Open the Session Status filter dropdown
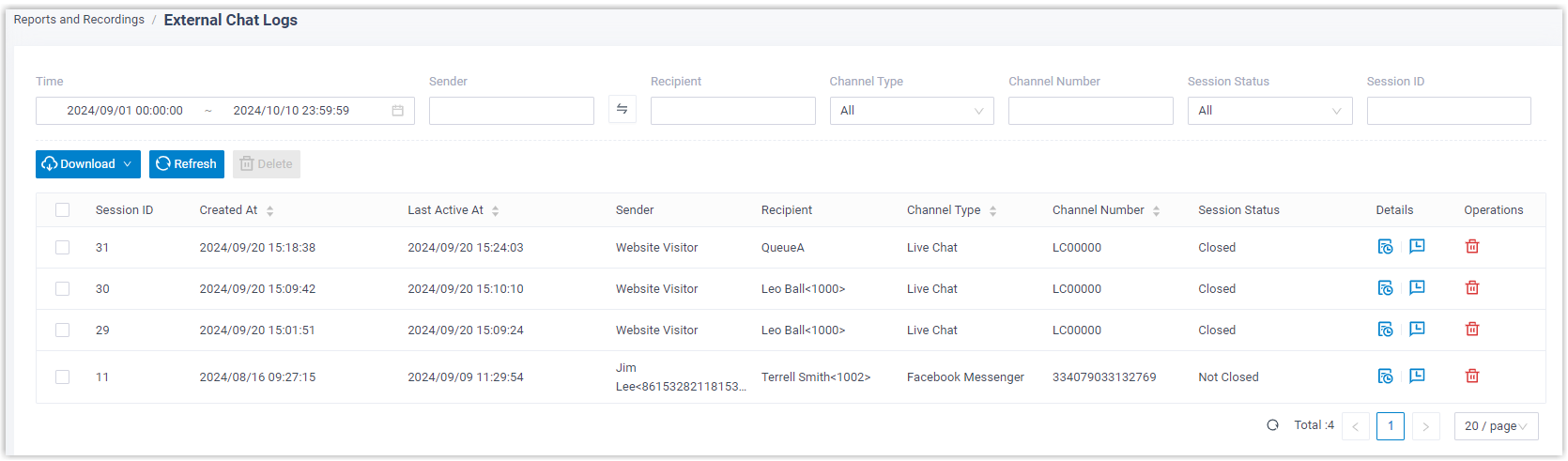The width and height of the screenshot is (1568, 461). click(x=1268, y=111)
